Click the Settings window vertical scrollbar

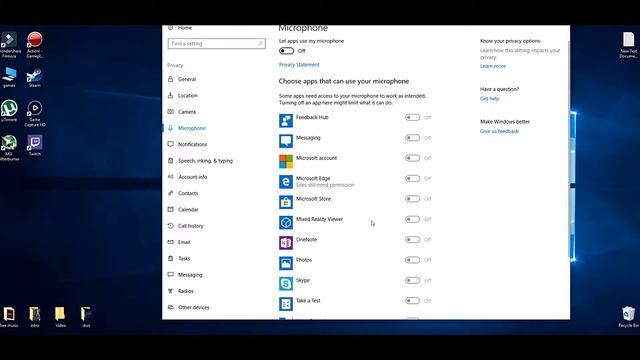coord(568,149)
